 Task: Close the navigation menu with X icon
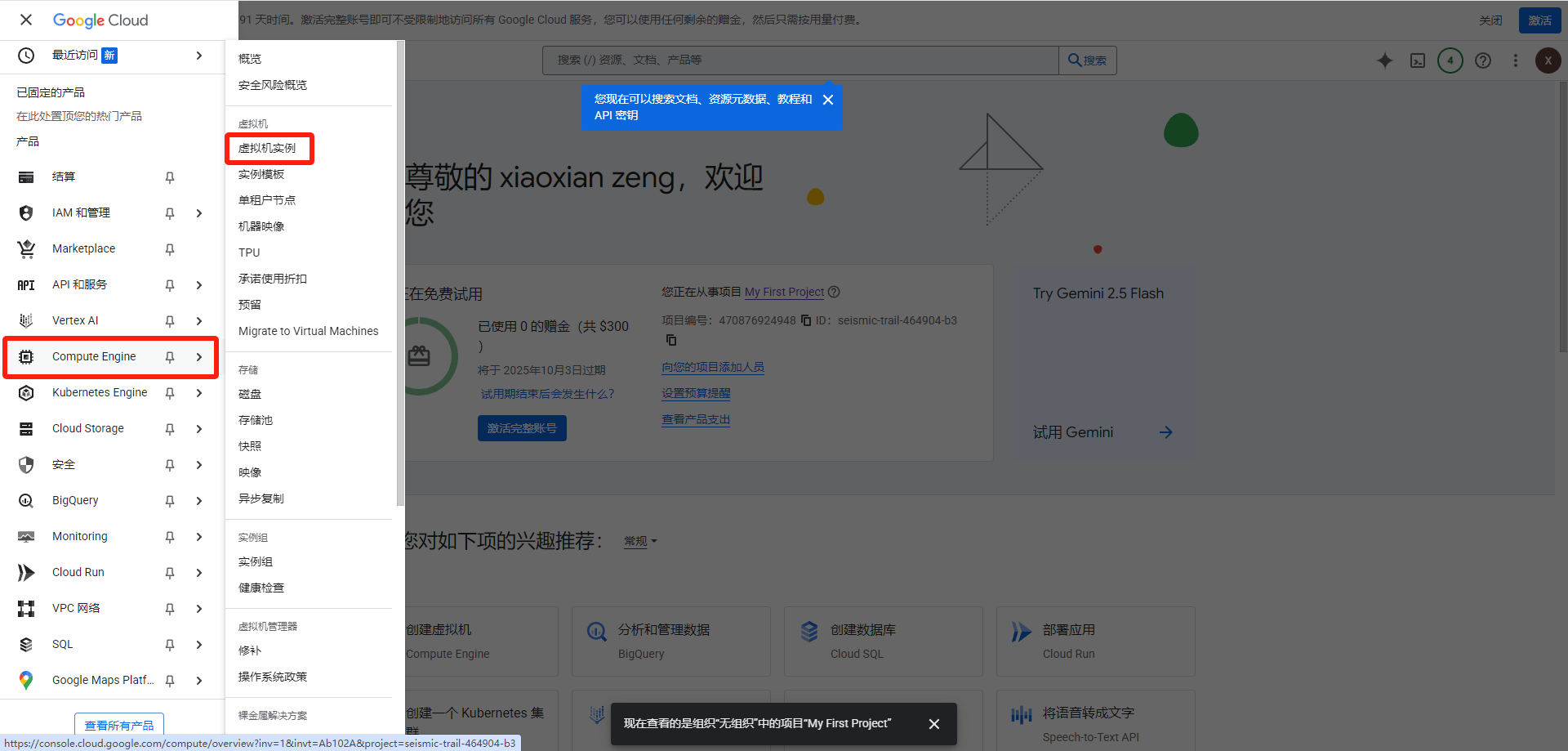[x=26, y=20]
